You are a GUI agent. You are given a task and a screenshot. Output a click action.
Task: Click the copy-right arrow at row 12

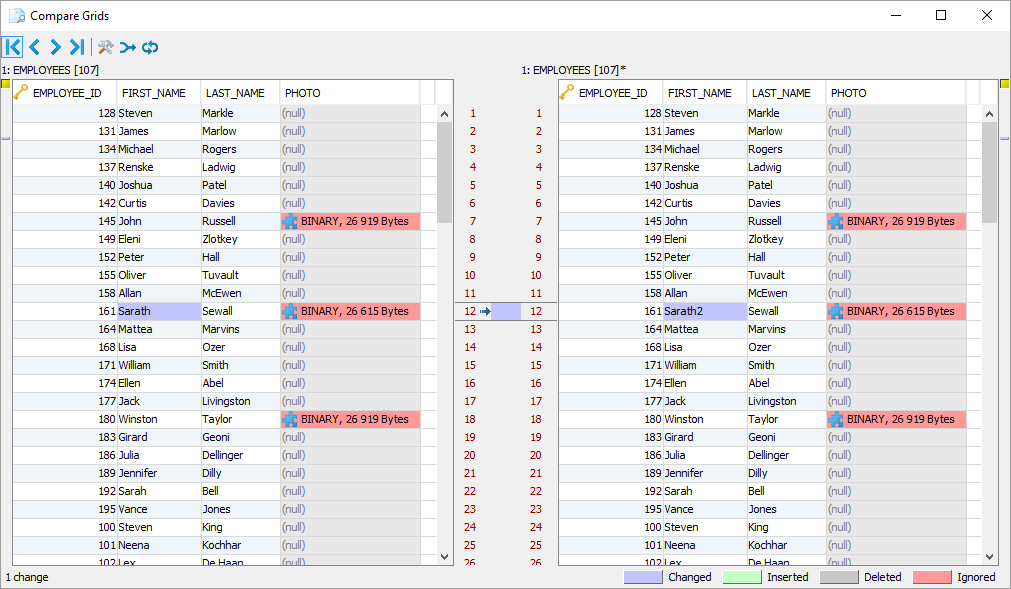pyautogui.click(x=486, y=311)
